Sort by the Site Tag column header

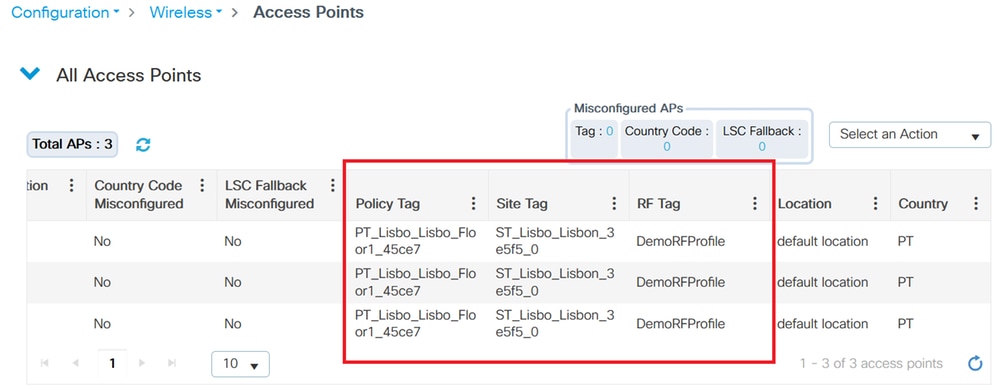pos(522,204)
